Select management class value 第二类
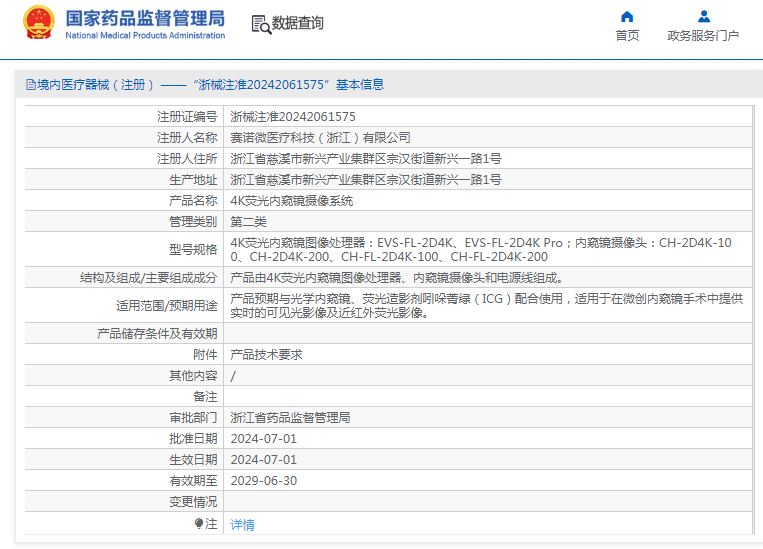The image size is (763, 549). click(x=248, y=221)
